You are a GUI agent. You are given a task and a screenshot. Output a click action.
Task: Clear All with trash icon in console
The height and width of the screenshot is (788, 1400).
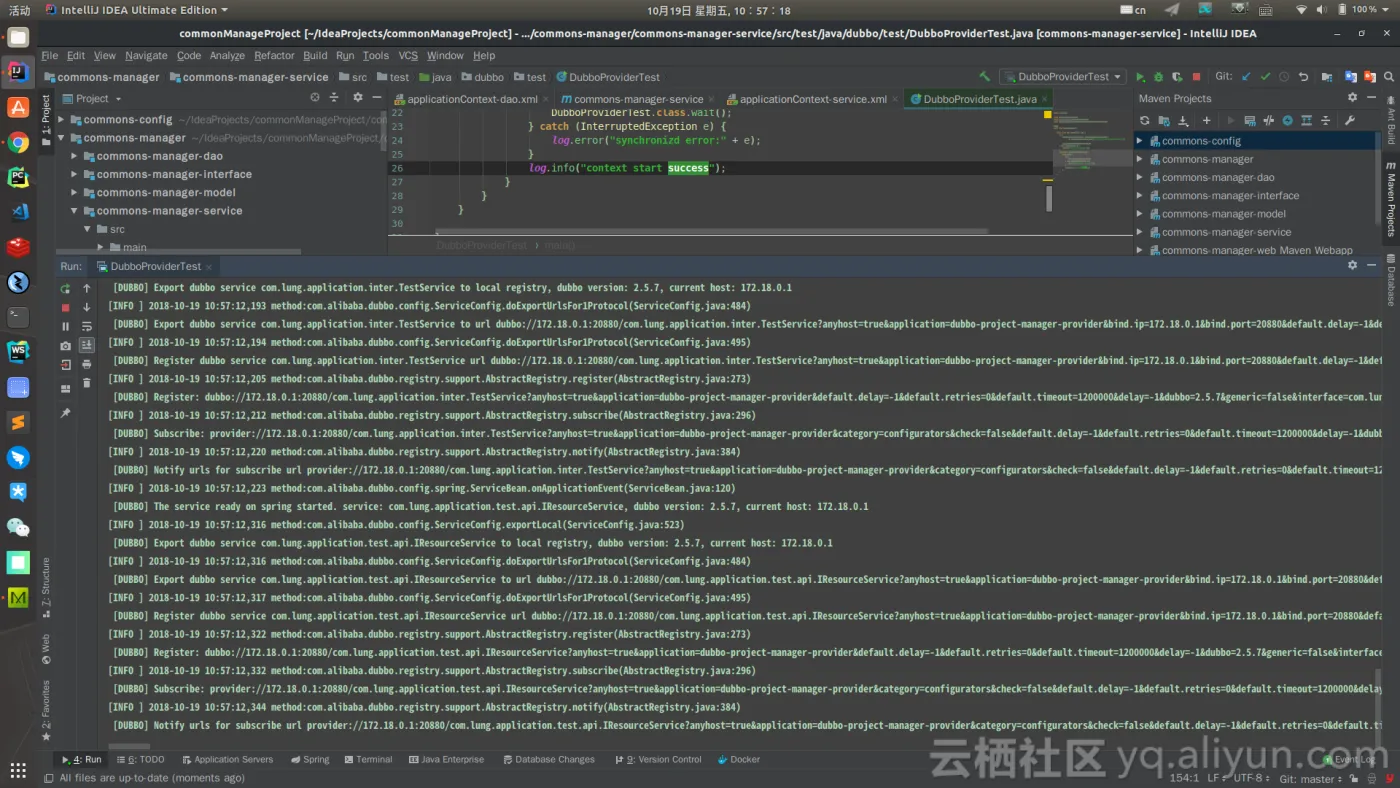87,383
